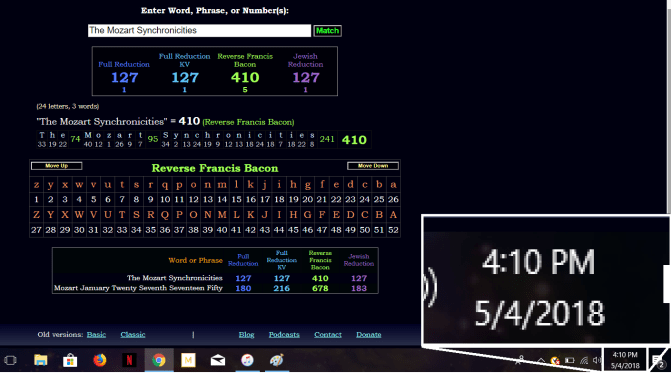Click the '(24 letters, 3 words)' count text
This screenshot has width=671, height=373.
pyautogui.click(x=68, y=106)
